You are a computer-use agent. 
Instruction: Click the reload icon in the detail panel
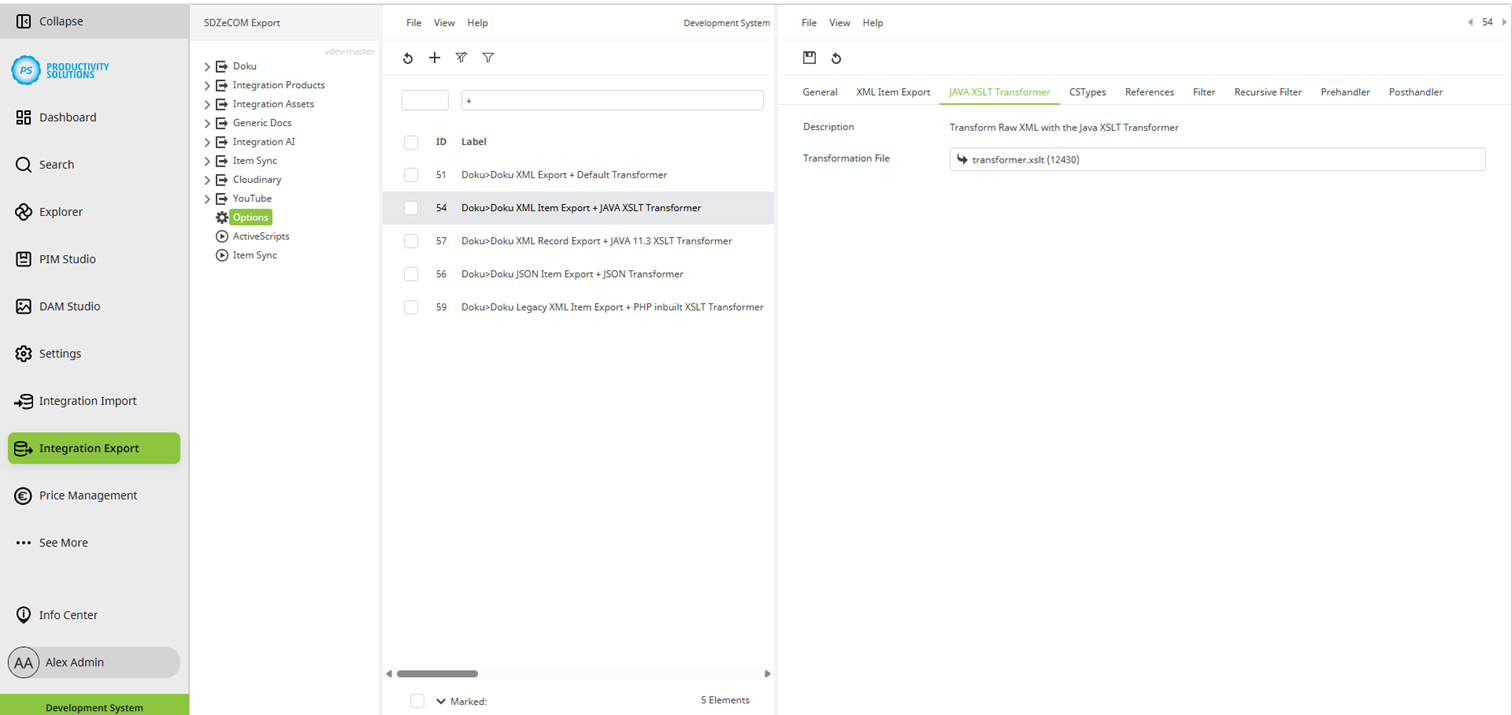tap(838, 58)
